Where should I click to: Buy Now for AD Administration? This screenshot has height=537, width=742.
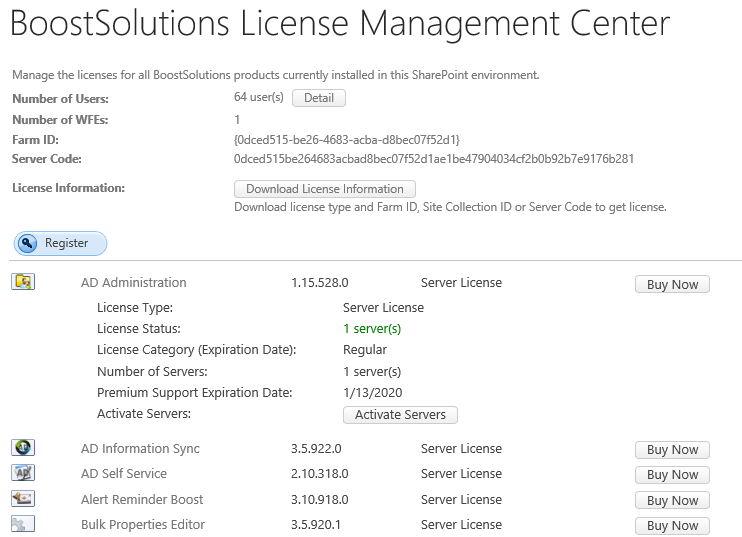coord(672,284)
